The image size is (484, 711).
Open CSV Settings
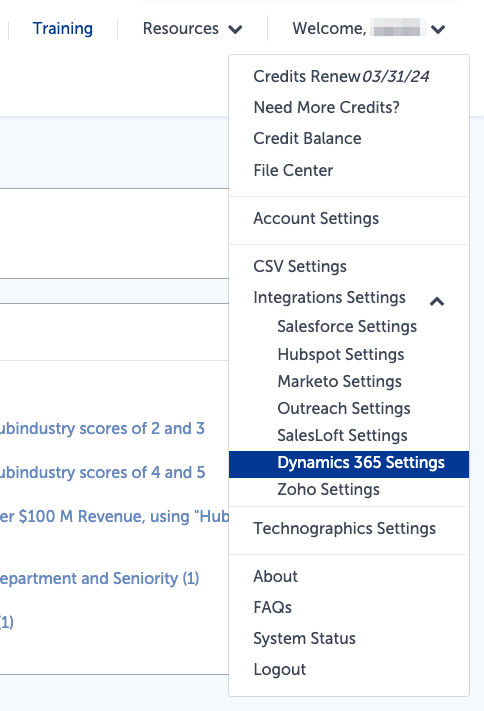coord(300,267)
